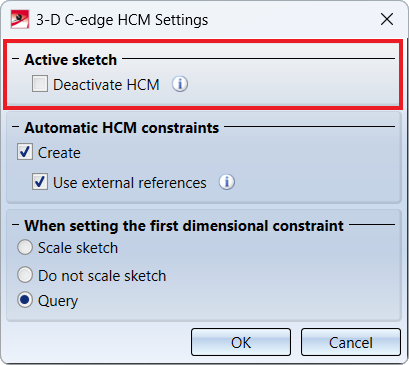Confirm settings with the OK button

[x=241, y=342]
